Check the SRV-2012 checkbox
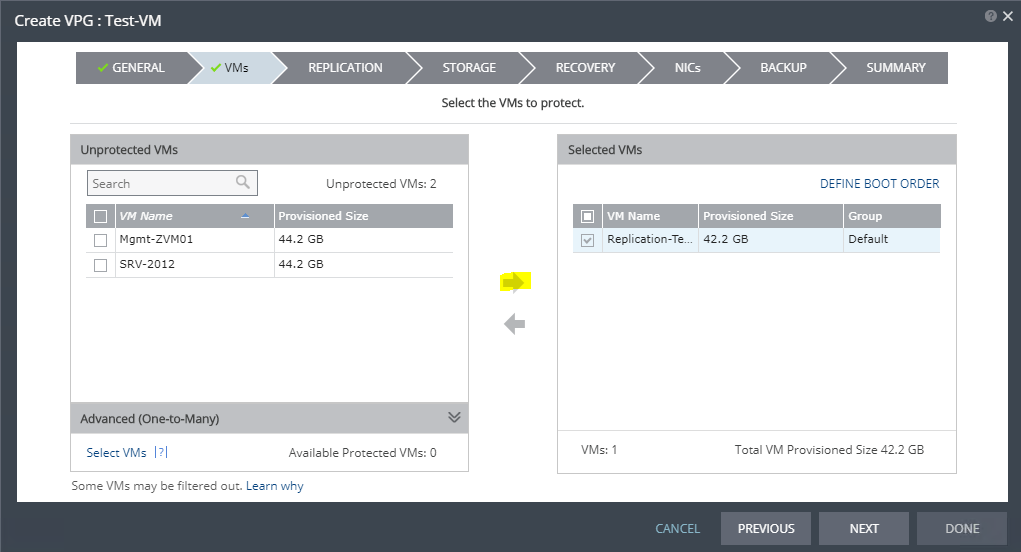The width and height of the screenshot is (1021, 552). [x=100, y=265]
